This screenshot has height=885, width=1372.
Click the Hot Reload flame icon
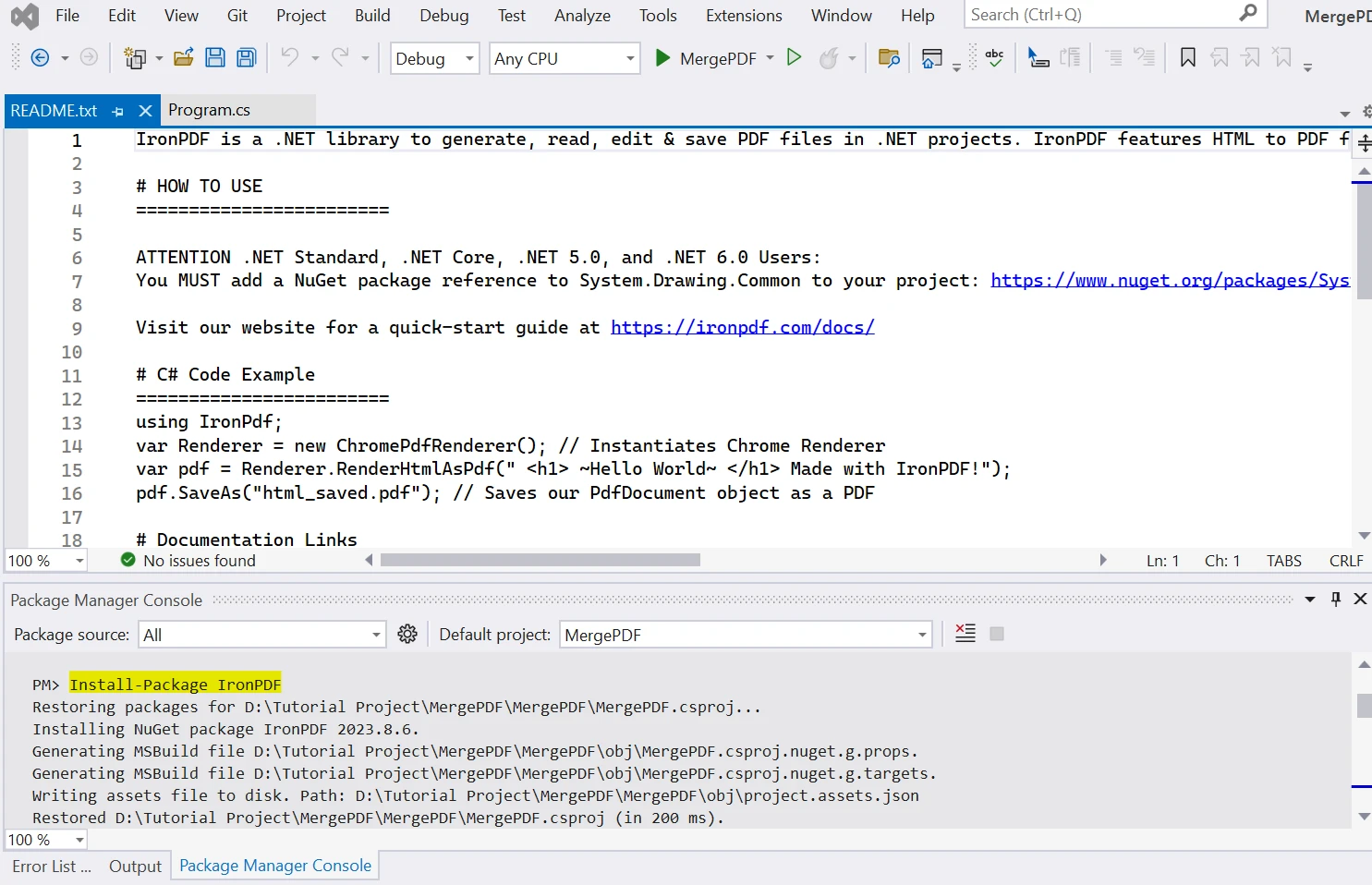tap(829, 58)
